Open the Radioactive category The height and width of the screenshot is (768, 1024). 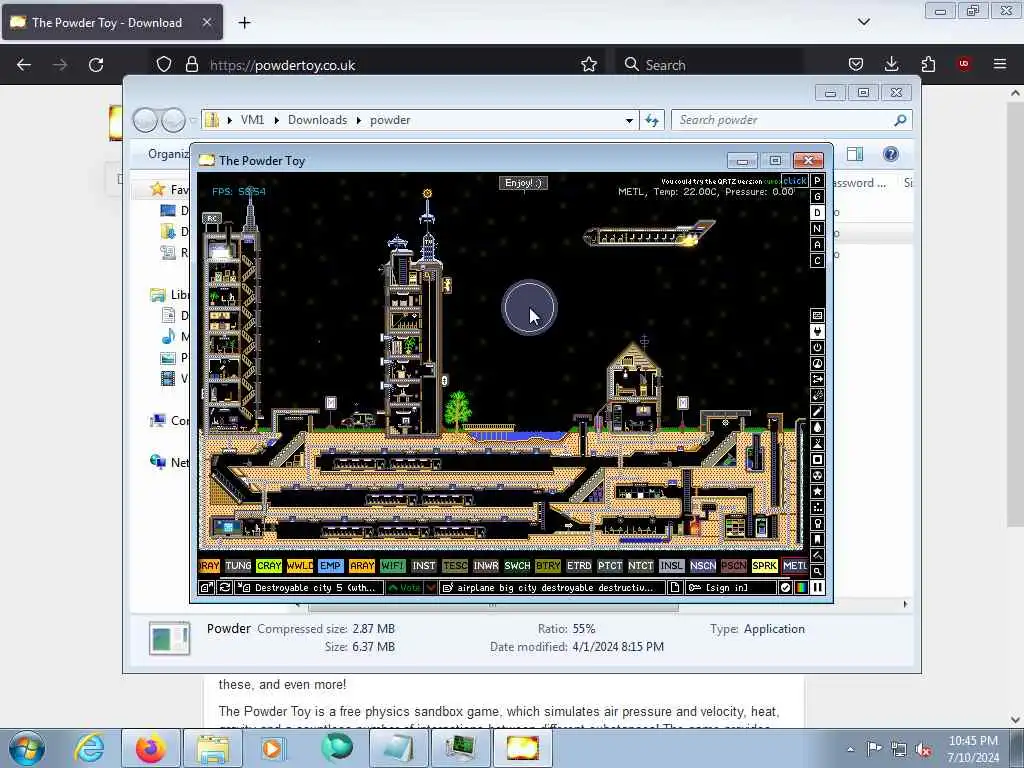(x=817, y=475)
